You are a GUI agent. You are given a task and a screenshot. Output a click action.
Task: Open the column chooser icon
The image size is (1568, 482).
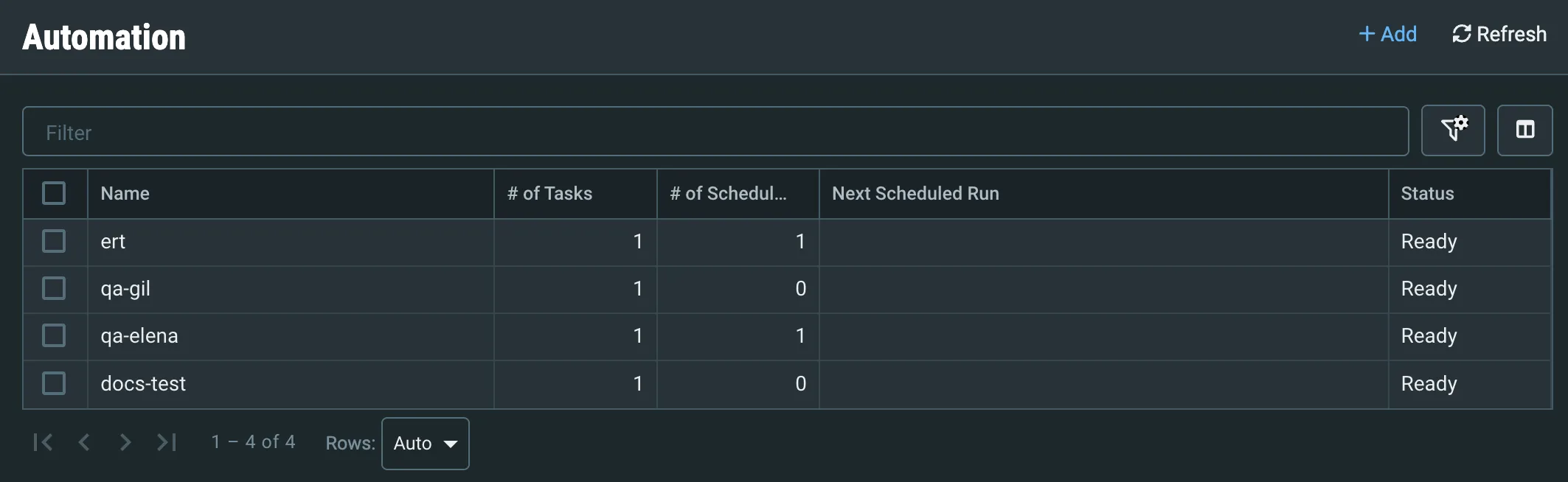(x=1524, y=130)
